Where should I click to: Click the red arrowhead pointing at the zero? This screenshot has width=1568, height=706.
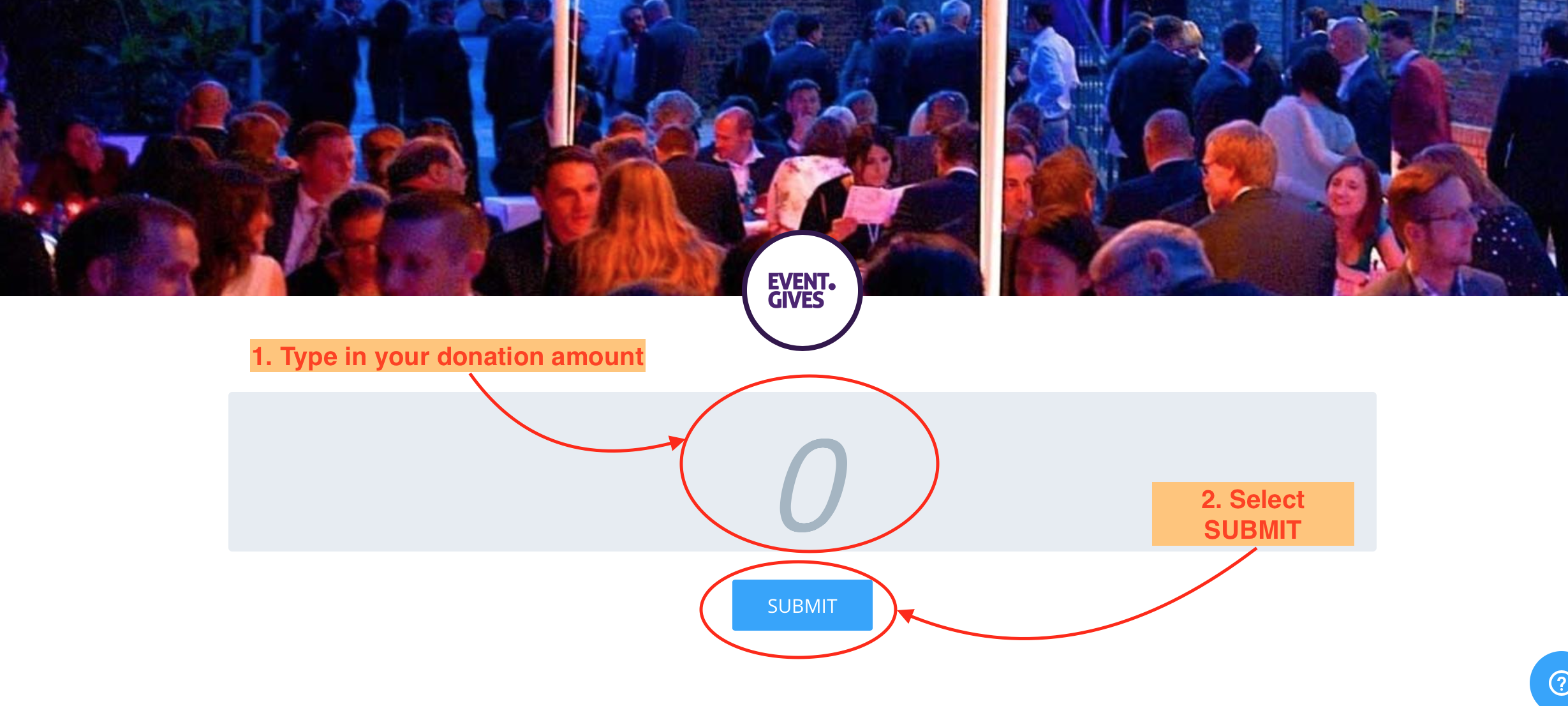point(676,442)
